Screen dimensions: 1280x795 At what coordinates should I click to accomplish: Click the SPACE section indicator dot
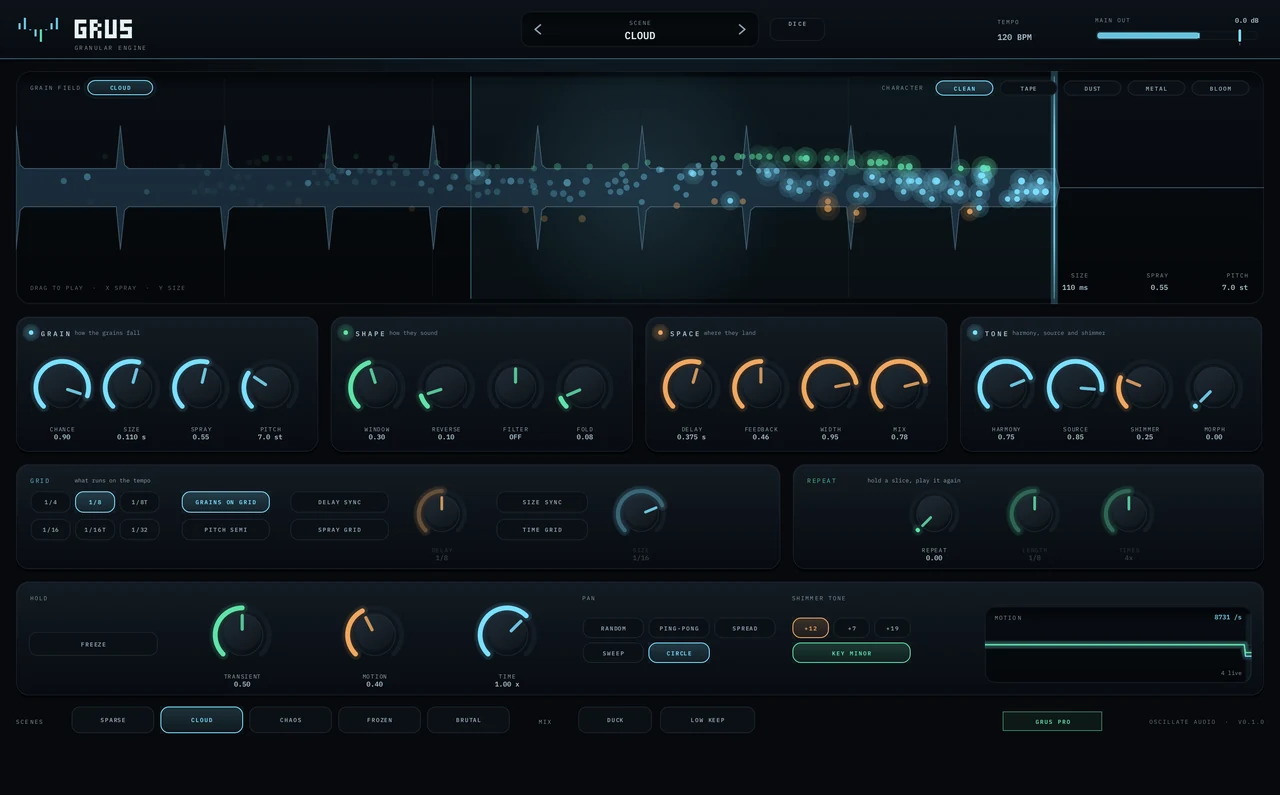pyautogui.click(x=660, y=333)
